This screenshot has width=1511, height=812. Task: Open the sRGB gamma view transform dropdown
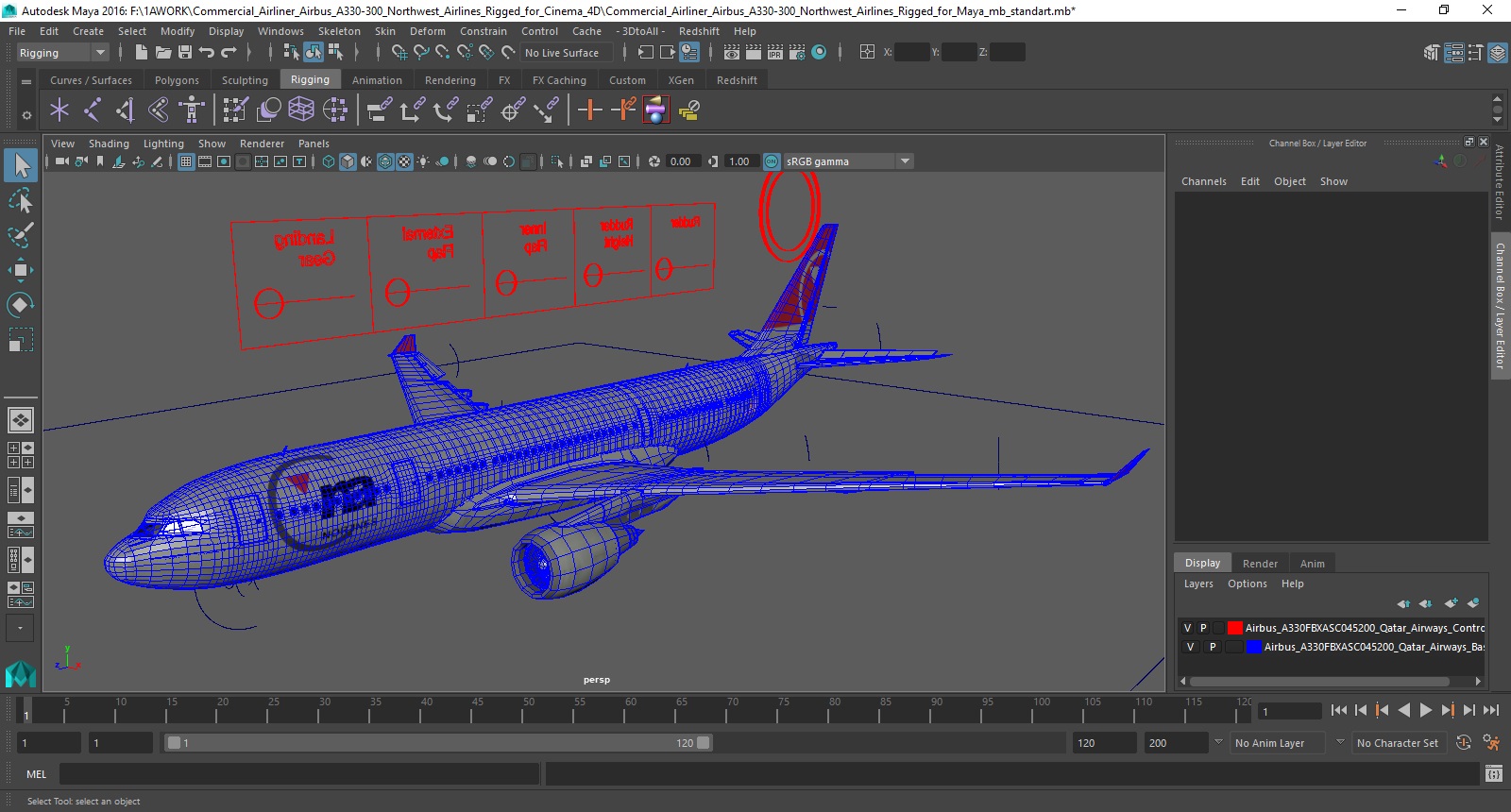(x=848, y=161)
